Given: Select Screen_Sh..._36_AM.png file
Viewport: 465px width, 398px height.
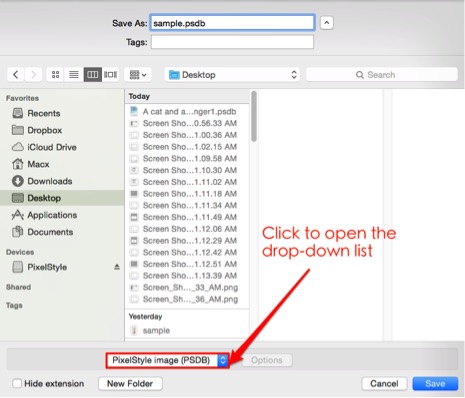Looking at the screenshot, I should tap(187, 299).
